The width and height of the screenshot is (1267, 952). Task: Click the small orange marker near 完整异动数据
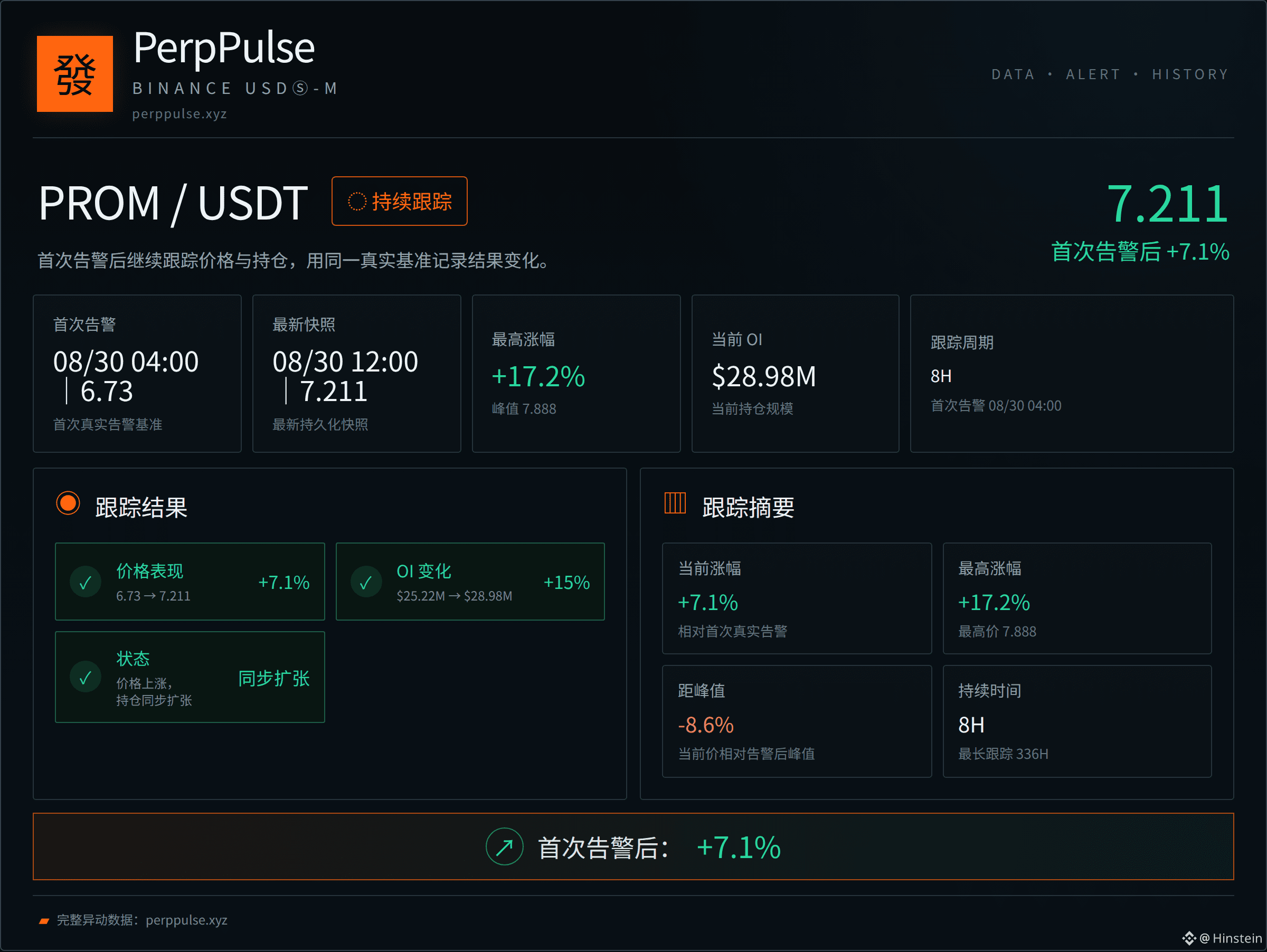pyautogui.click(x=44, y=920)
